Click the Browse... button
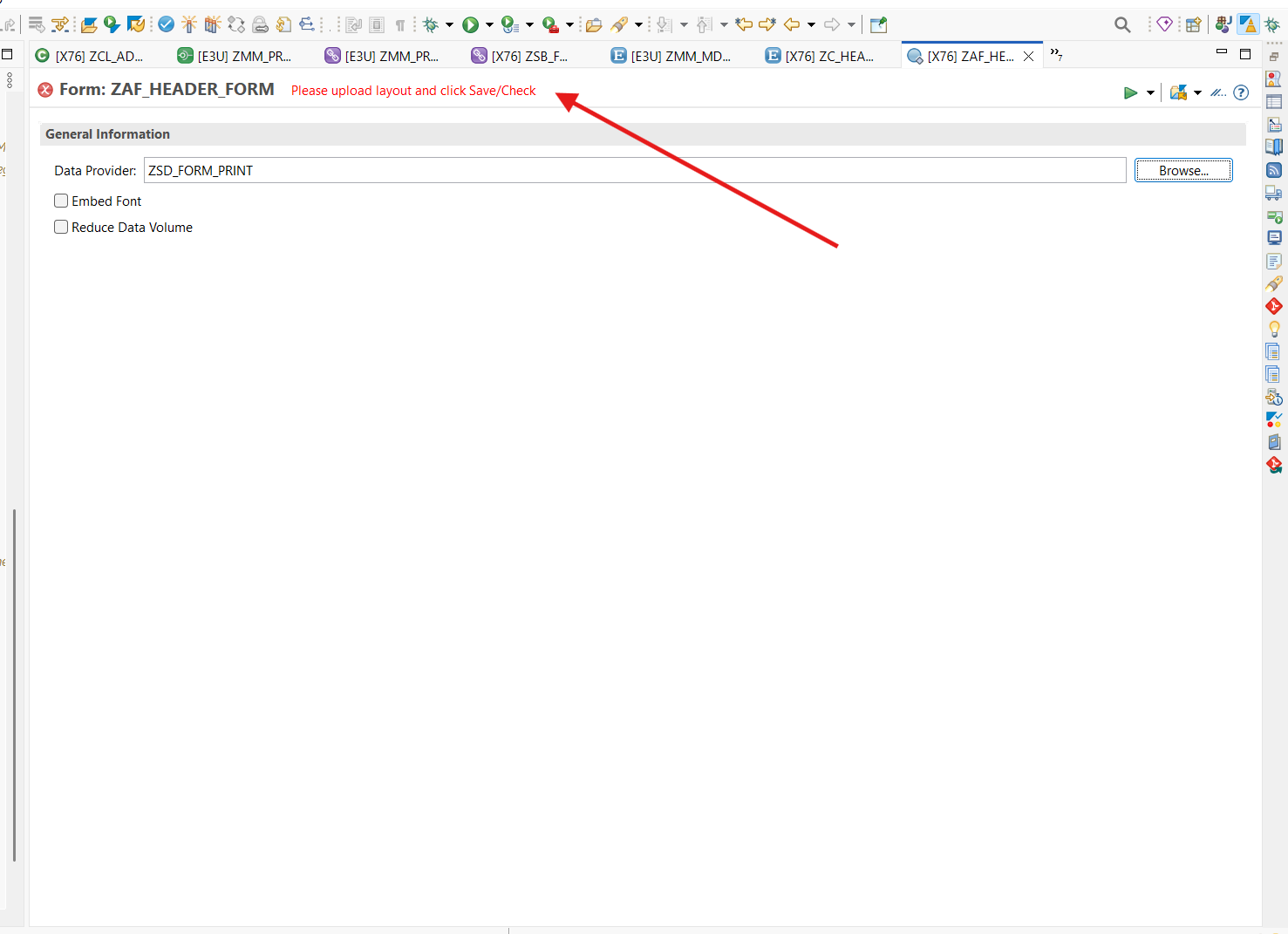 coord(1183,170)
